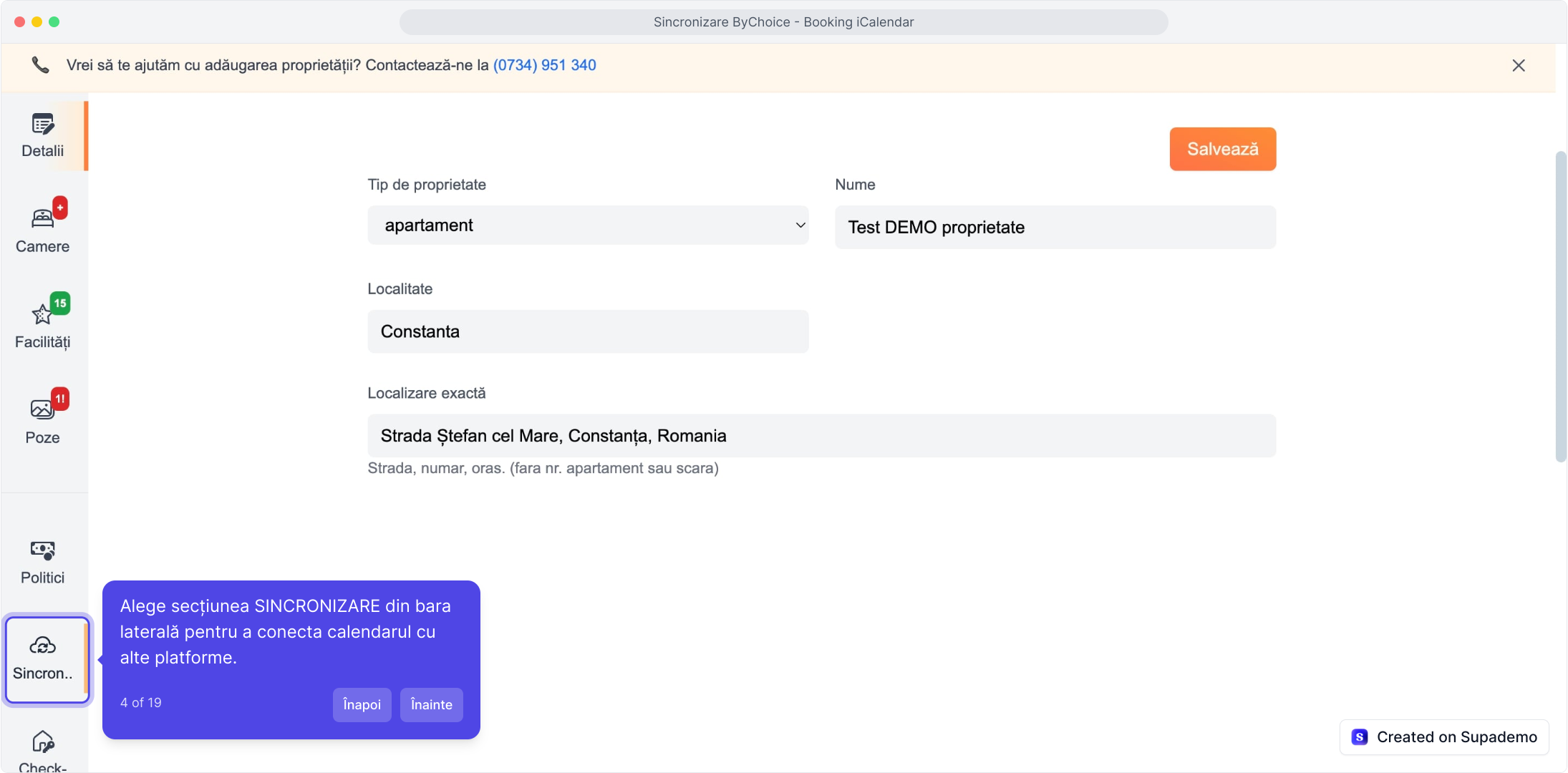
Task: Open the Check-in house key icon
Action: [x=42, y=742]
